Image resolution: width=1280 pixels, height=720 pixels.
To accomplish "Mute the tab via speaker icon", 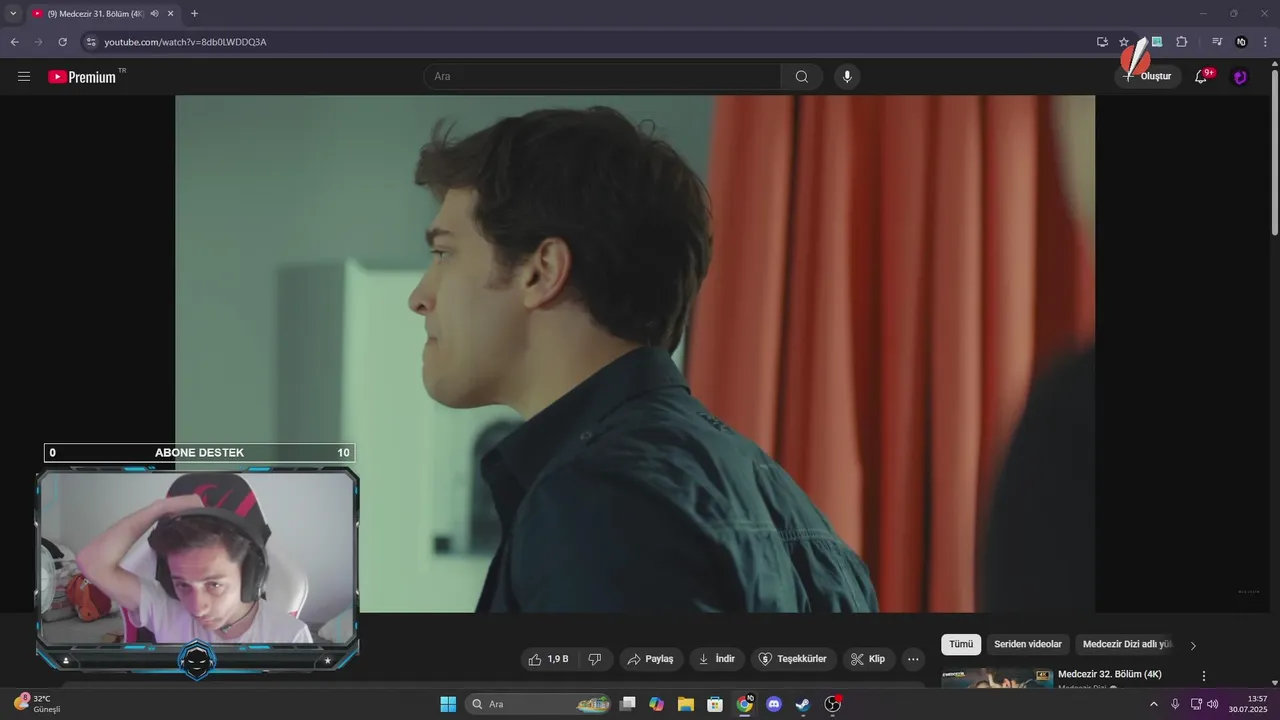I will [154, 14].
